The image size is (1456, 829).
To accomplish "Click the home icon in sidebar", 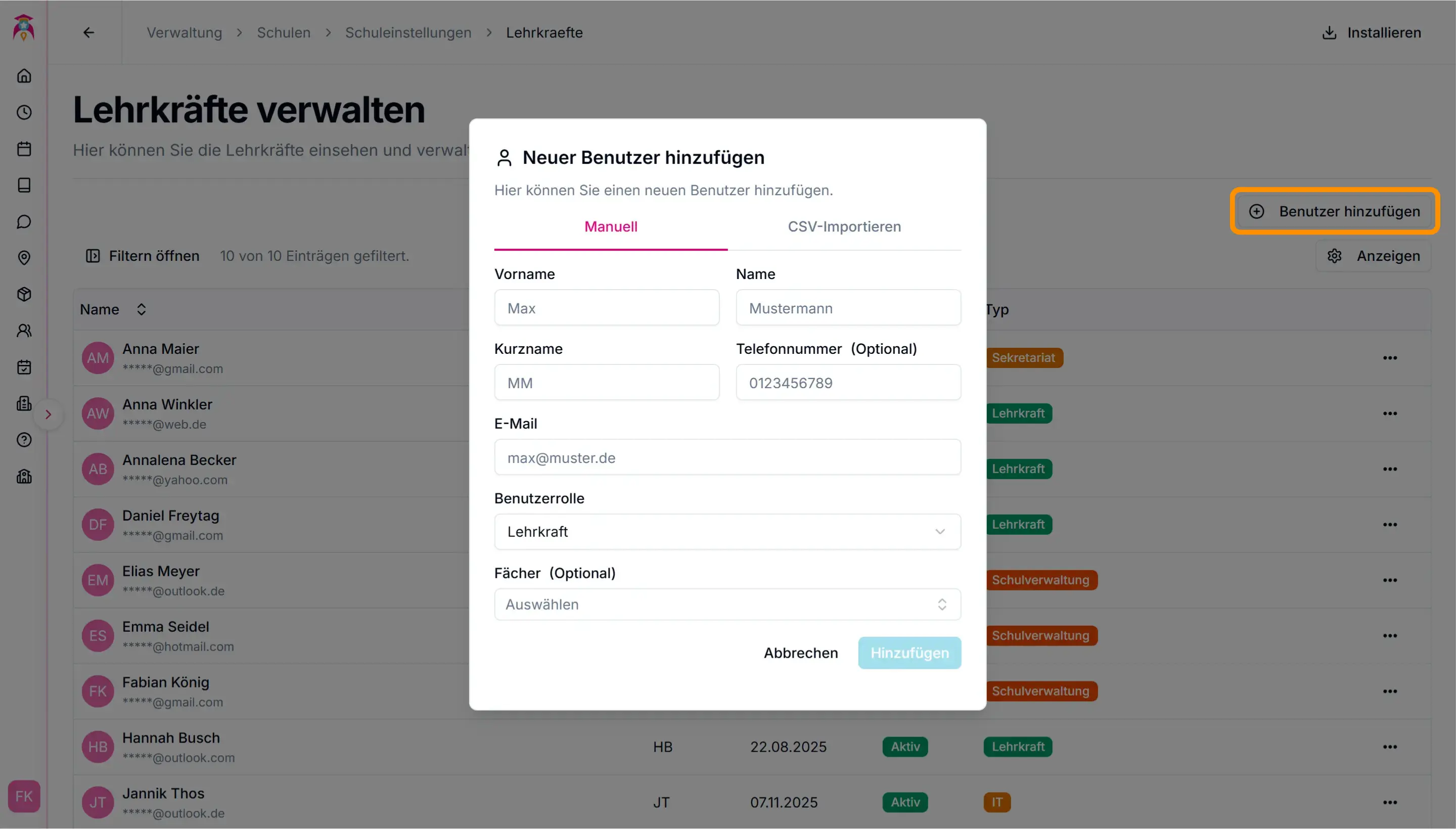I will point(24,76).
